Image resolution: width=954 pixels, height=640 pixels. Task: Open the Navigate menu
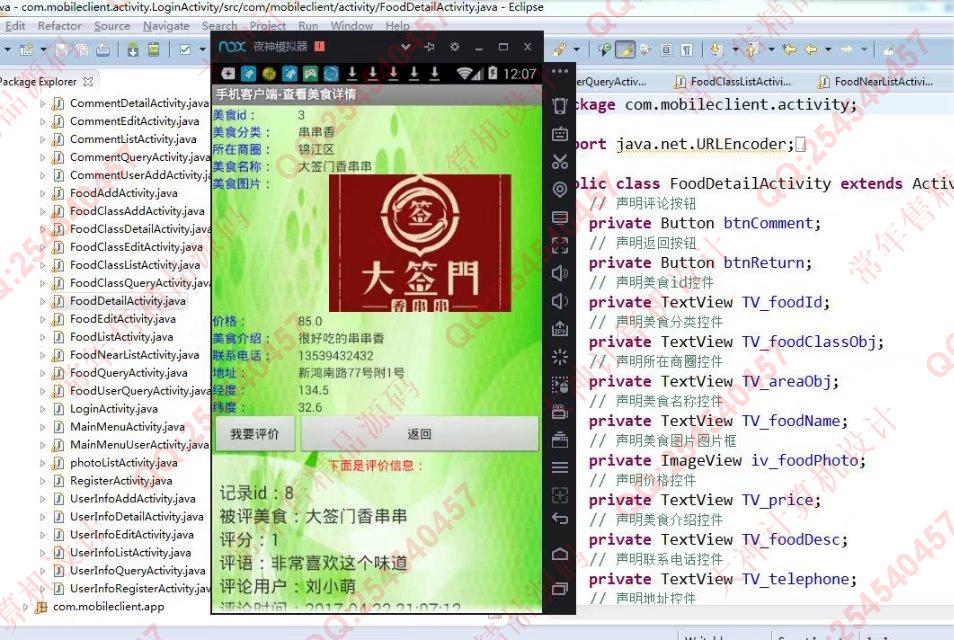point(166,26)
